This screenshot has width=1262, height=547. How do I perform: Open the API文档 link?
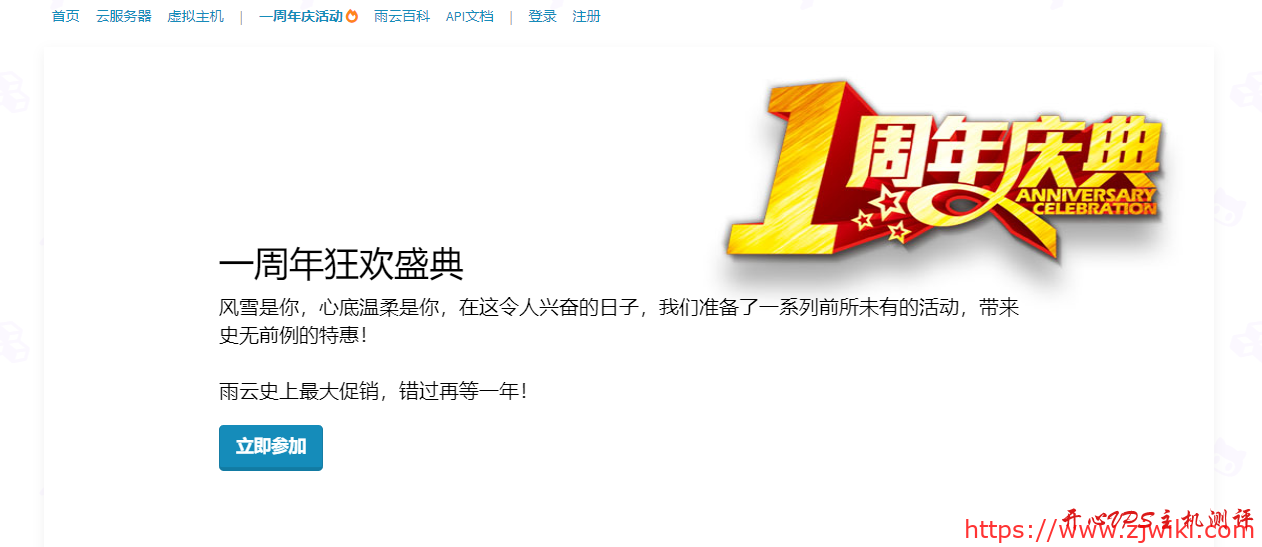(x=470, y=16)
